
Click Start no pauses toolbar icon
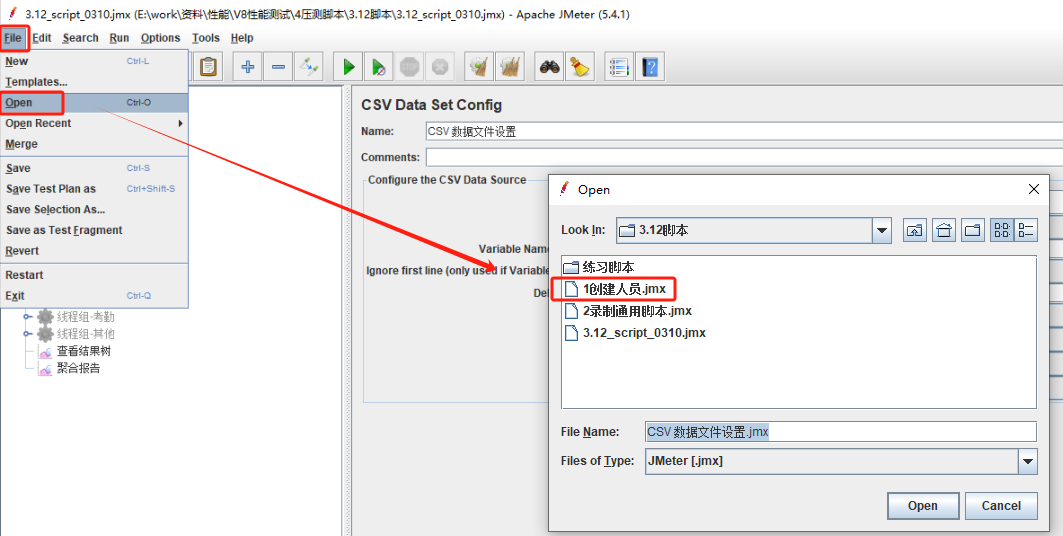379,67
